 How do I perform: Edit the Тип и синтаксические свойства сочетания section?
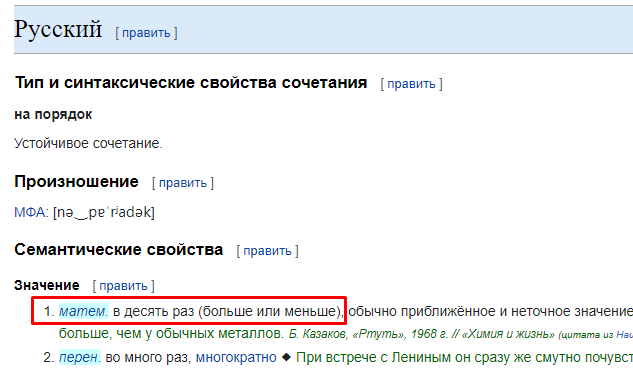(411, 84)
